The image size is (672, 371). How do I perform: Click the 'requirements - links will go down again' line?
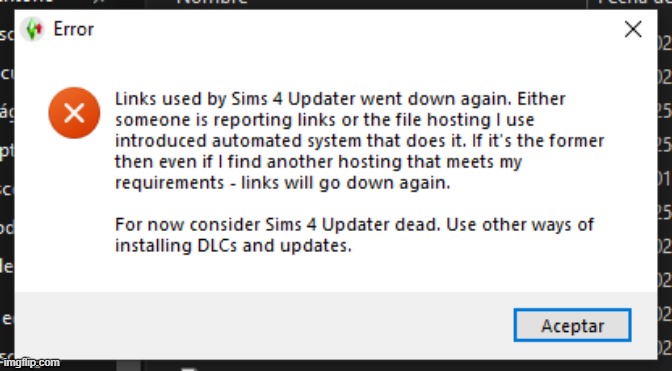(x=282, y=183)
